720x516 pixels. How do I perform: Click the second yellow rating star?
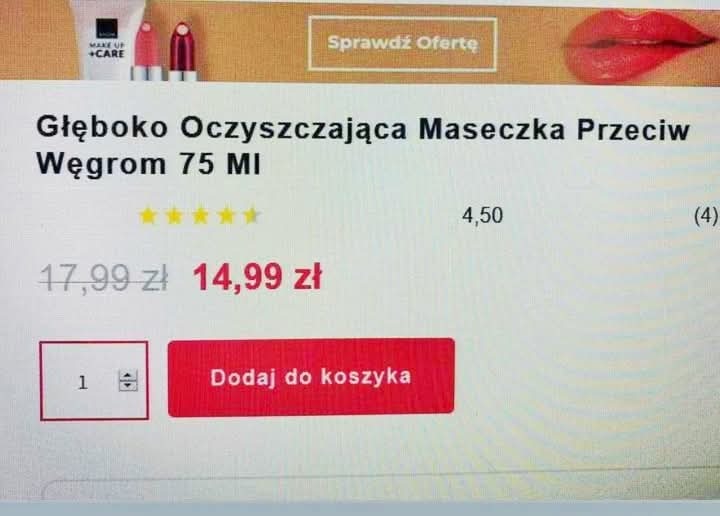click(174, 216)
